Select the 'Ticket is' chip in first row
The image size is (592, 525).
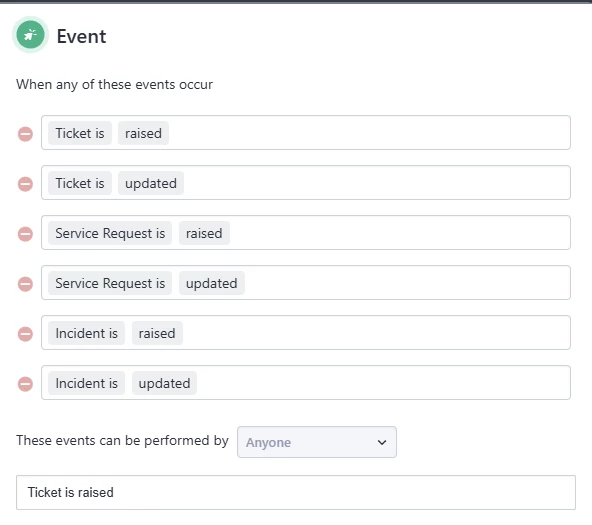tap(80, 133)
